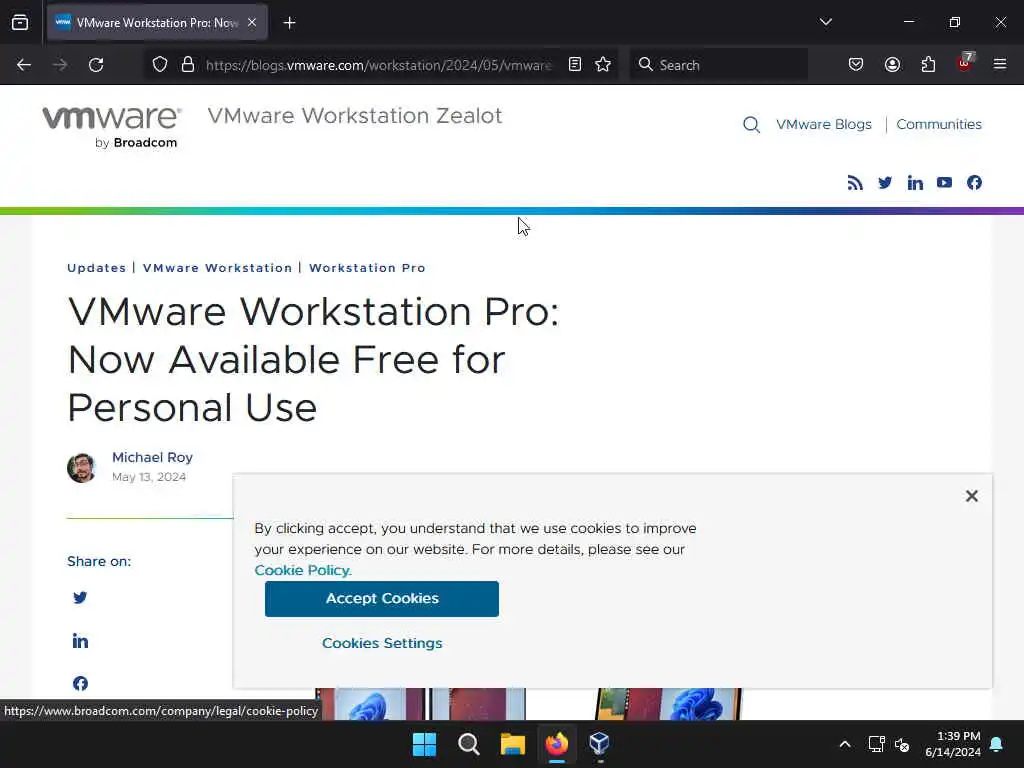Open Communities link

point(938,124)
